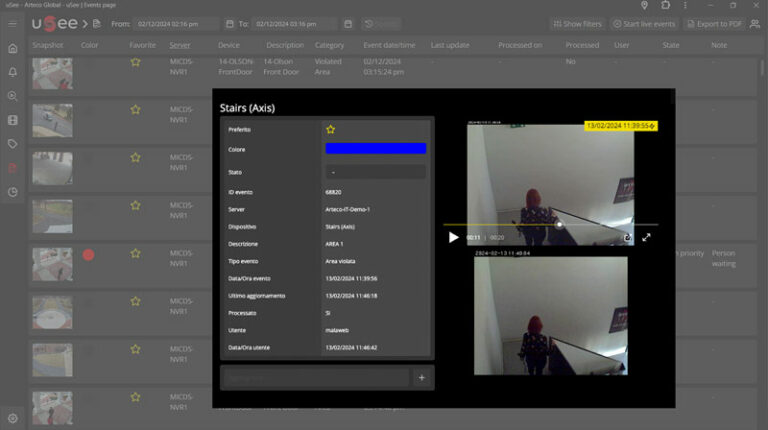Pick the blue Colore swatch
Screen dimensions: 768x430
pos(375,149)
